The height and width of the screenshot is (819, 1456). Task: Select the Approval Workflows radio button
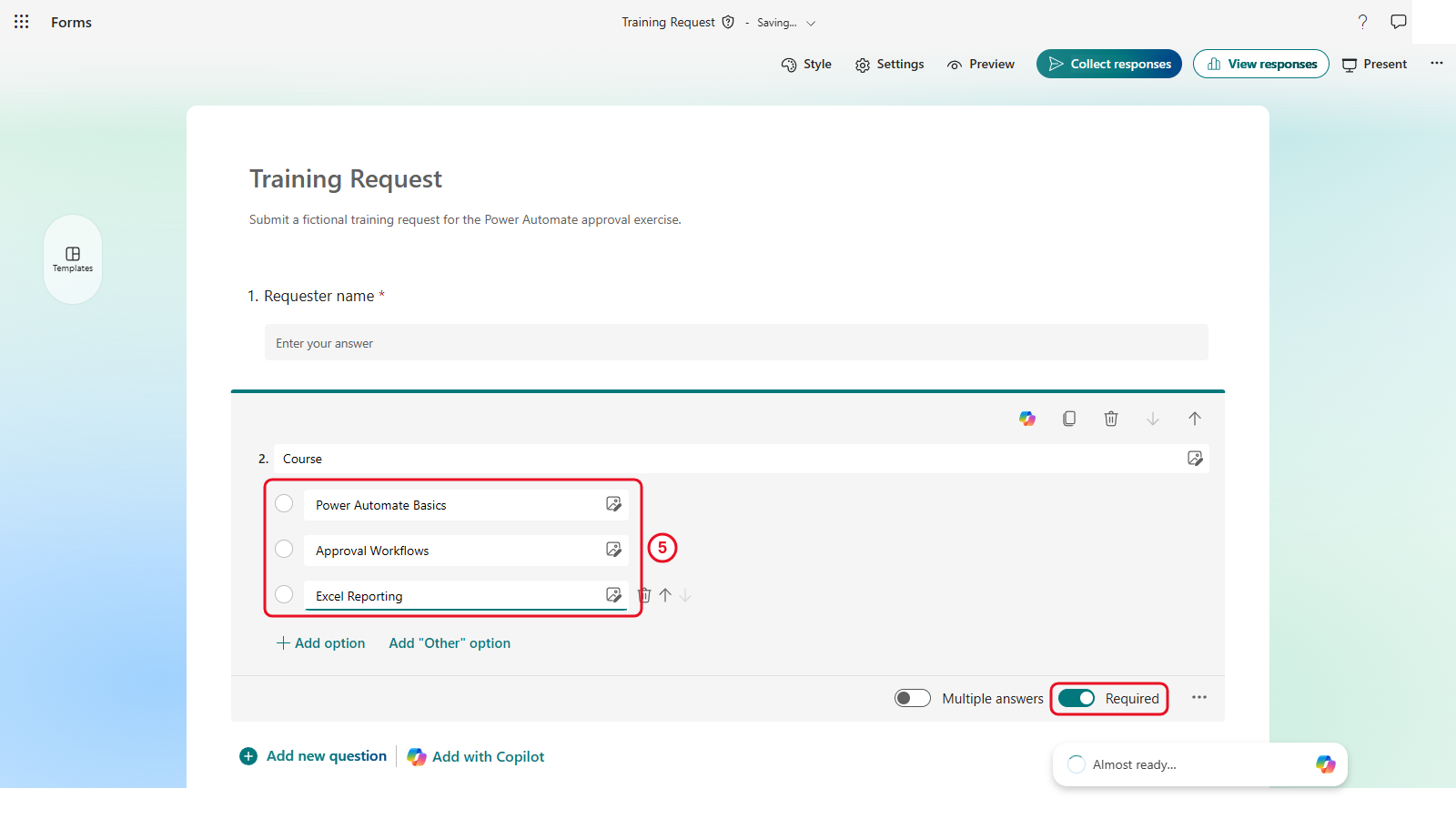(x=284, y=549)
